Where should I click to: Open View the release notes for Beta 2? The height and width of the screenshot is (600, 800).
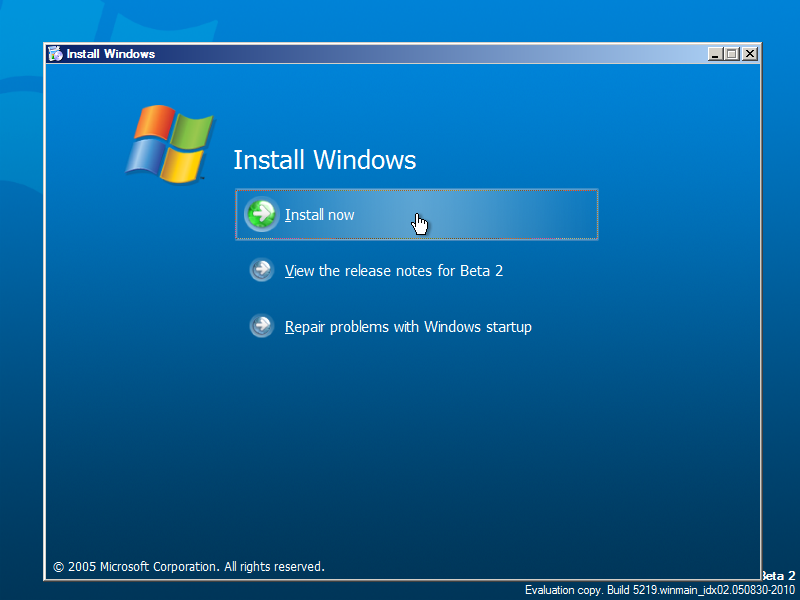click(x=394, y=270)
